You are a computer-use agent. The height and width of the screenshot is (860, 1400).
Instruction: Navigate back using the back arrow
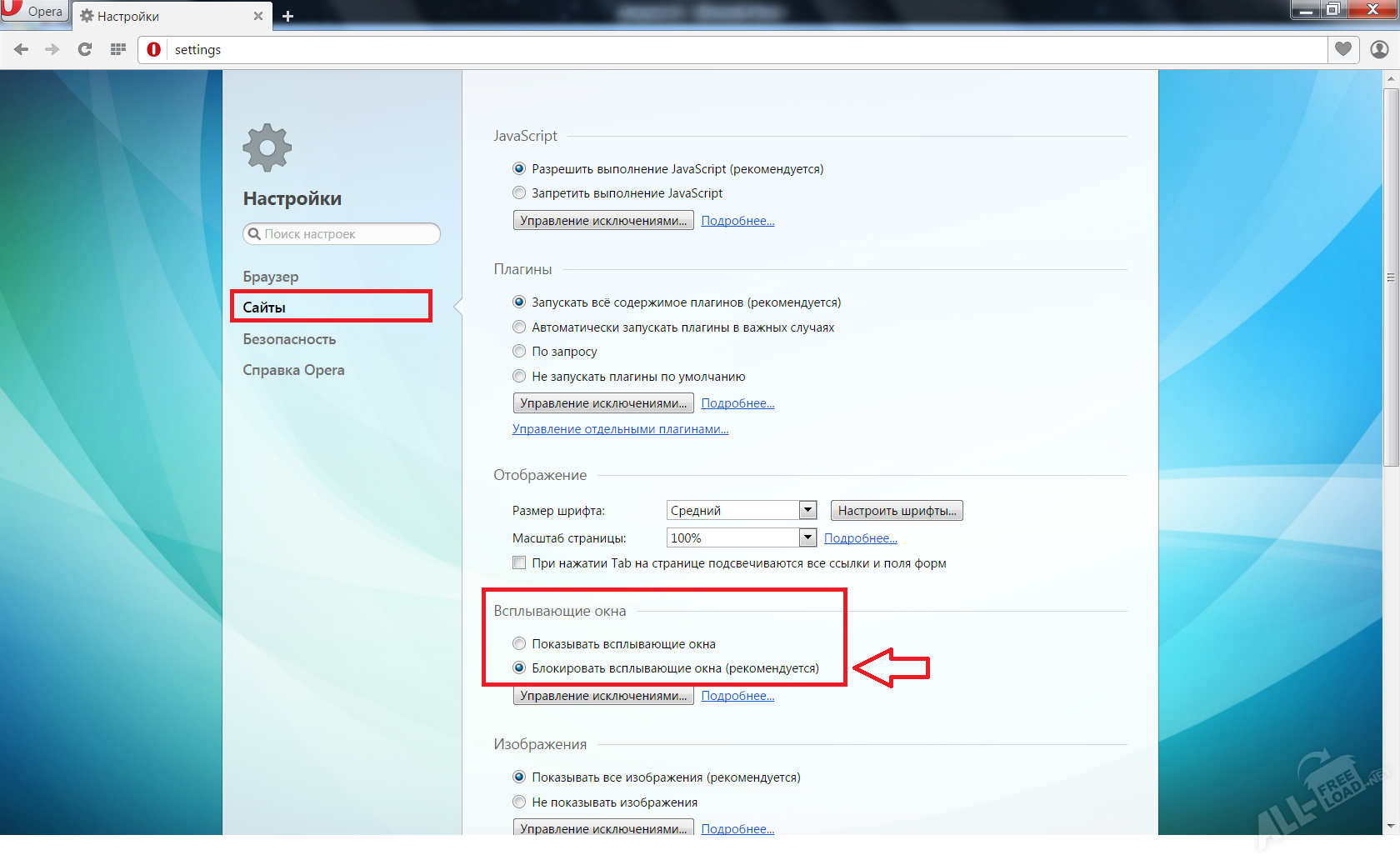tap(21, 49)
